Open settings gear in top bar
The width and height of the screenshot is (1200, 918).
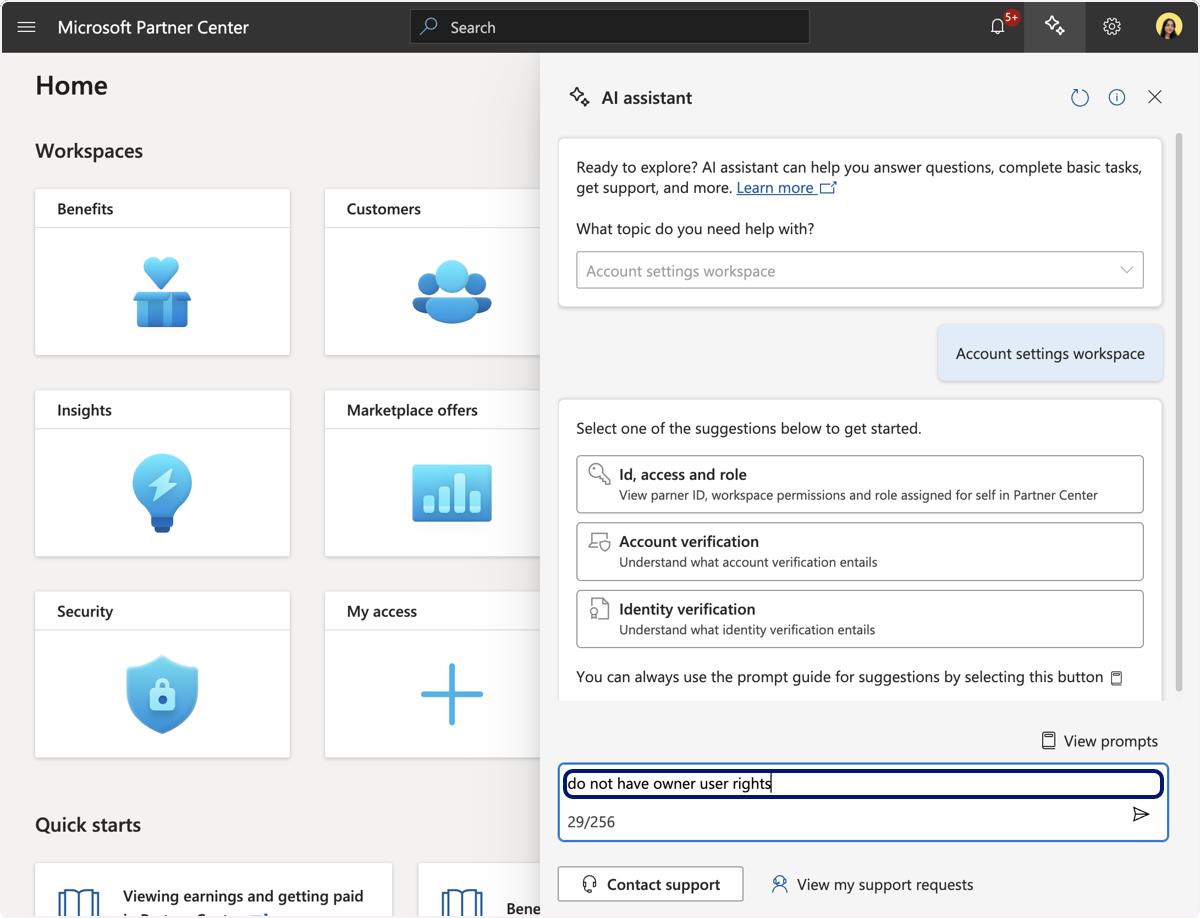(x=1112, y=27)
